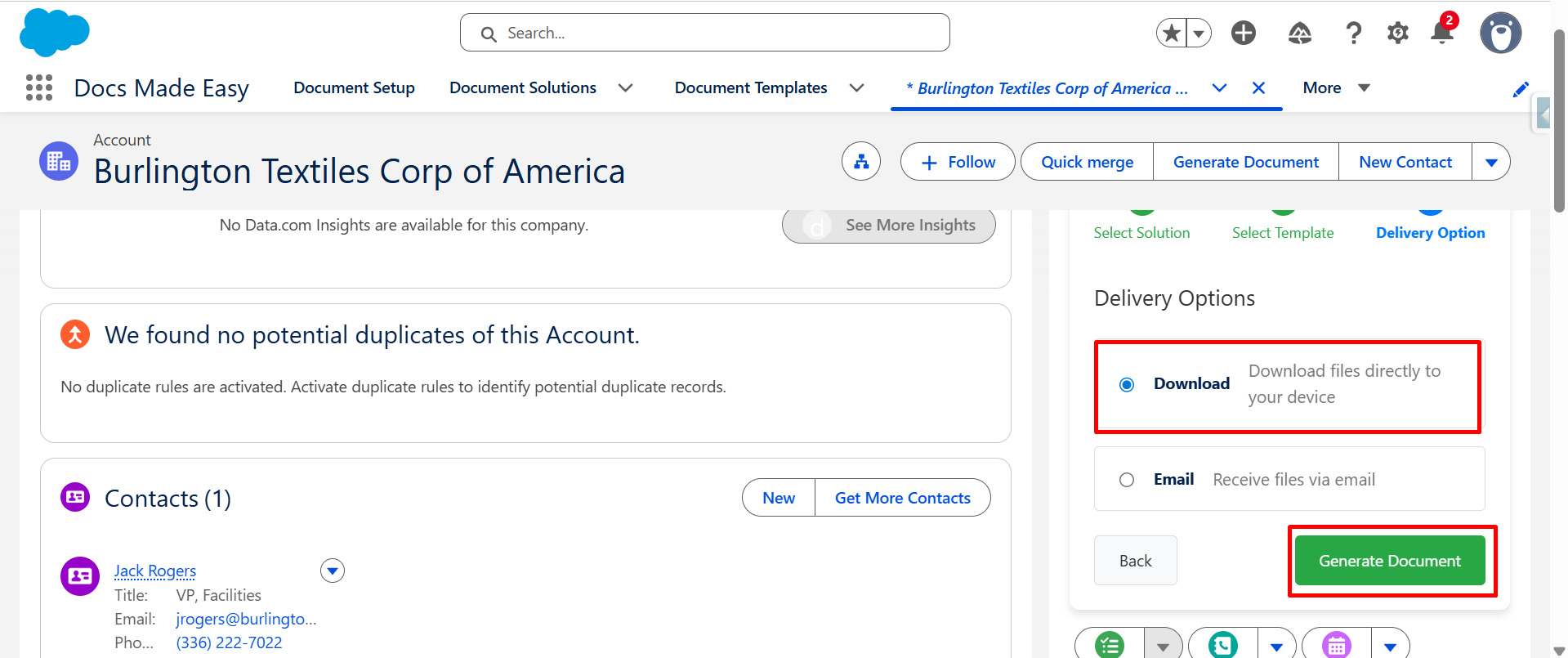This screenshot has width=1568, height=658.
Task: Click the Quick merge button
Action: tap(1087, 162)
